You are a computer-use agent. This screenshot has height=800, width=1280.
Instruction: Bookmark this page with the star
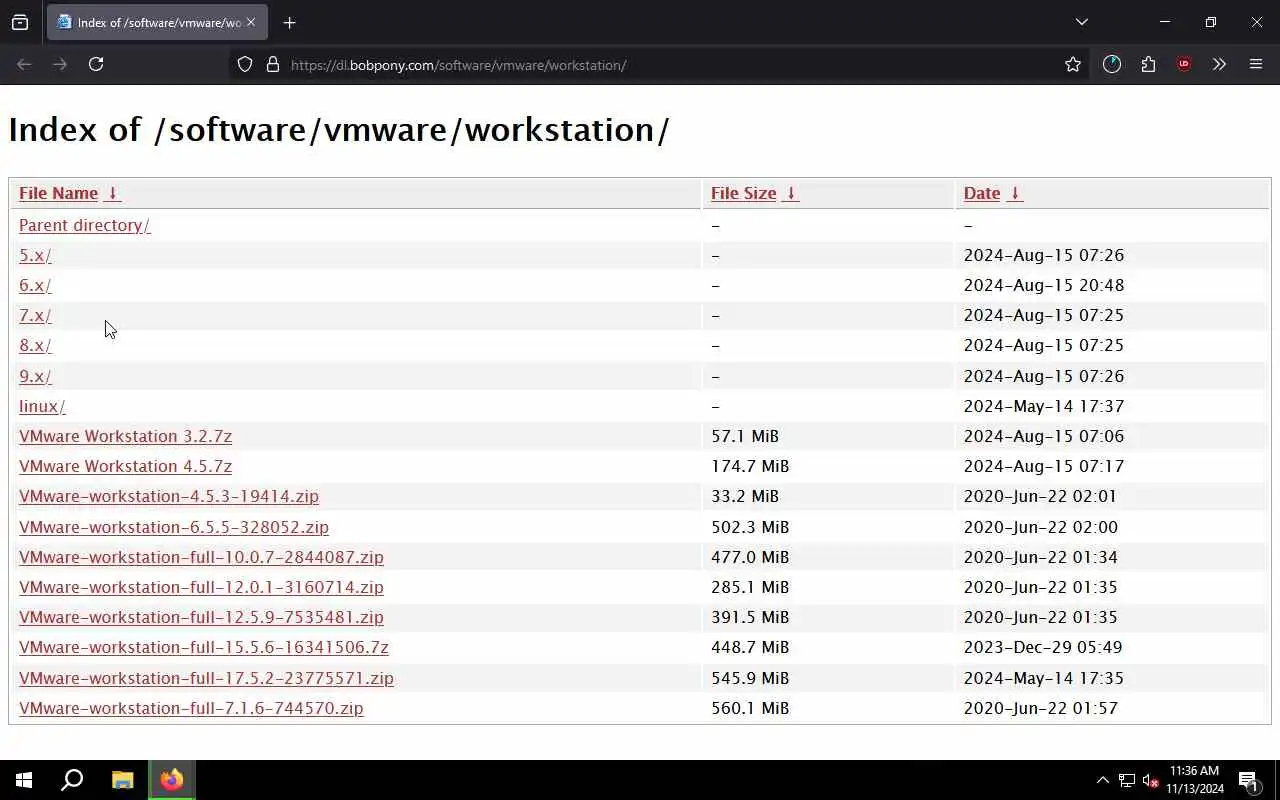click(1073, 64)
